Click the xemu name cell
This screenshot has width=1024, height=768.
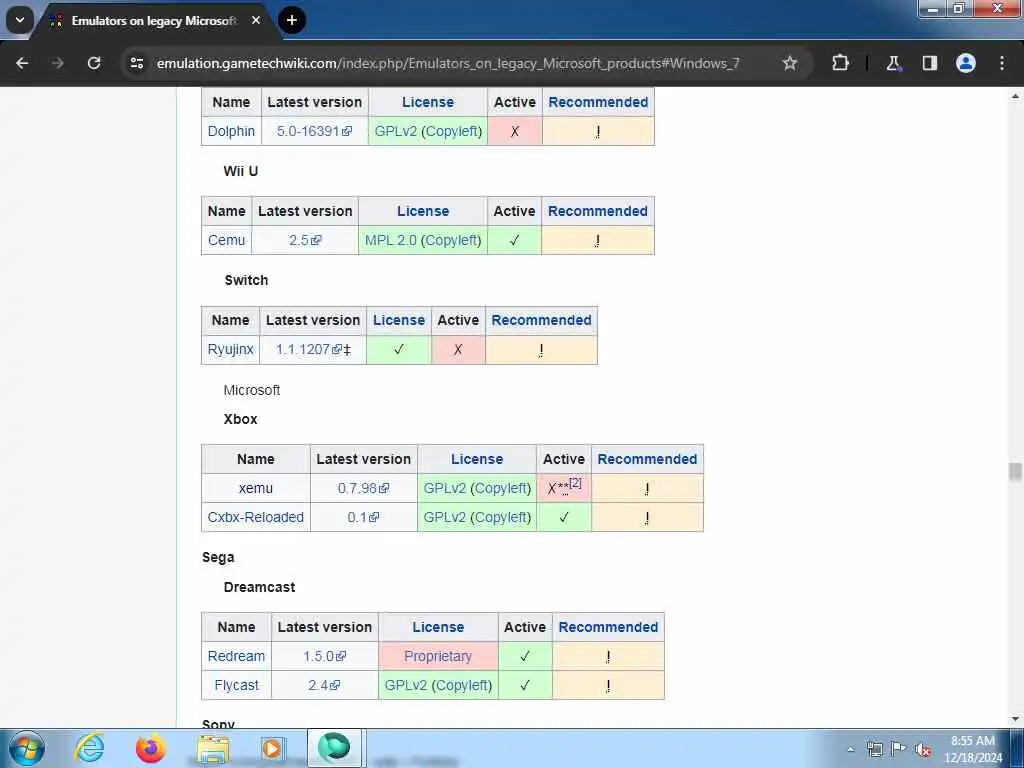click(255, 488)
